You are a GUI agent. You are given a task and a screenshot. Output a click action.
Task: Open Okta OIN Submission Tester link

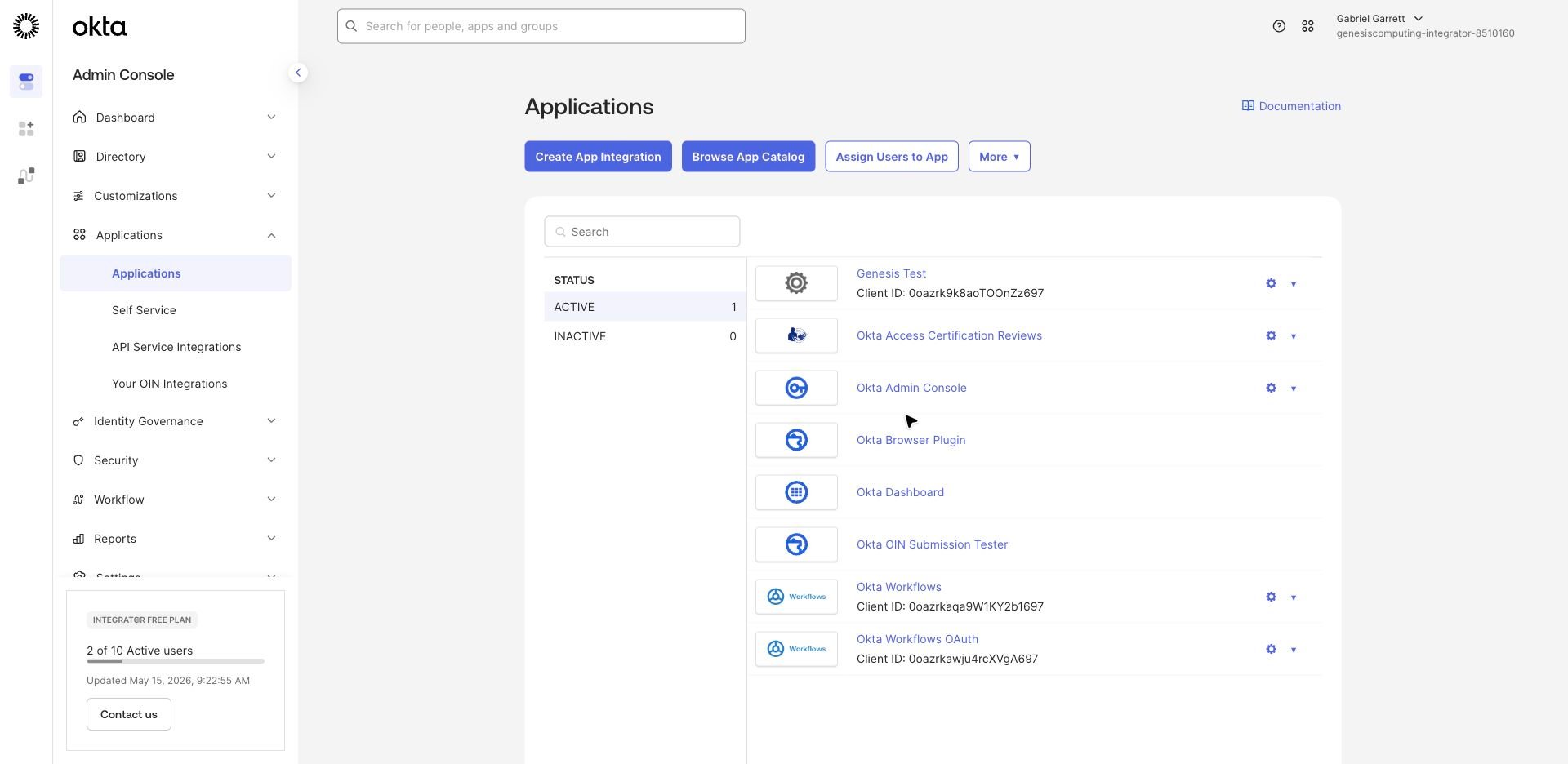[x=932, y=544]
